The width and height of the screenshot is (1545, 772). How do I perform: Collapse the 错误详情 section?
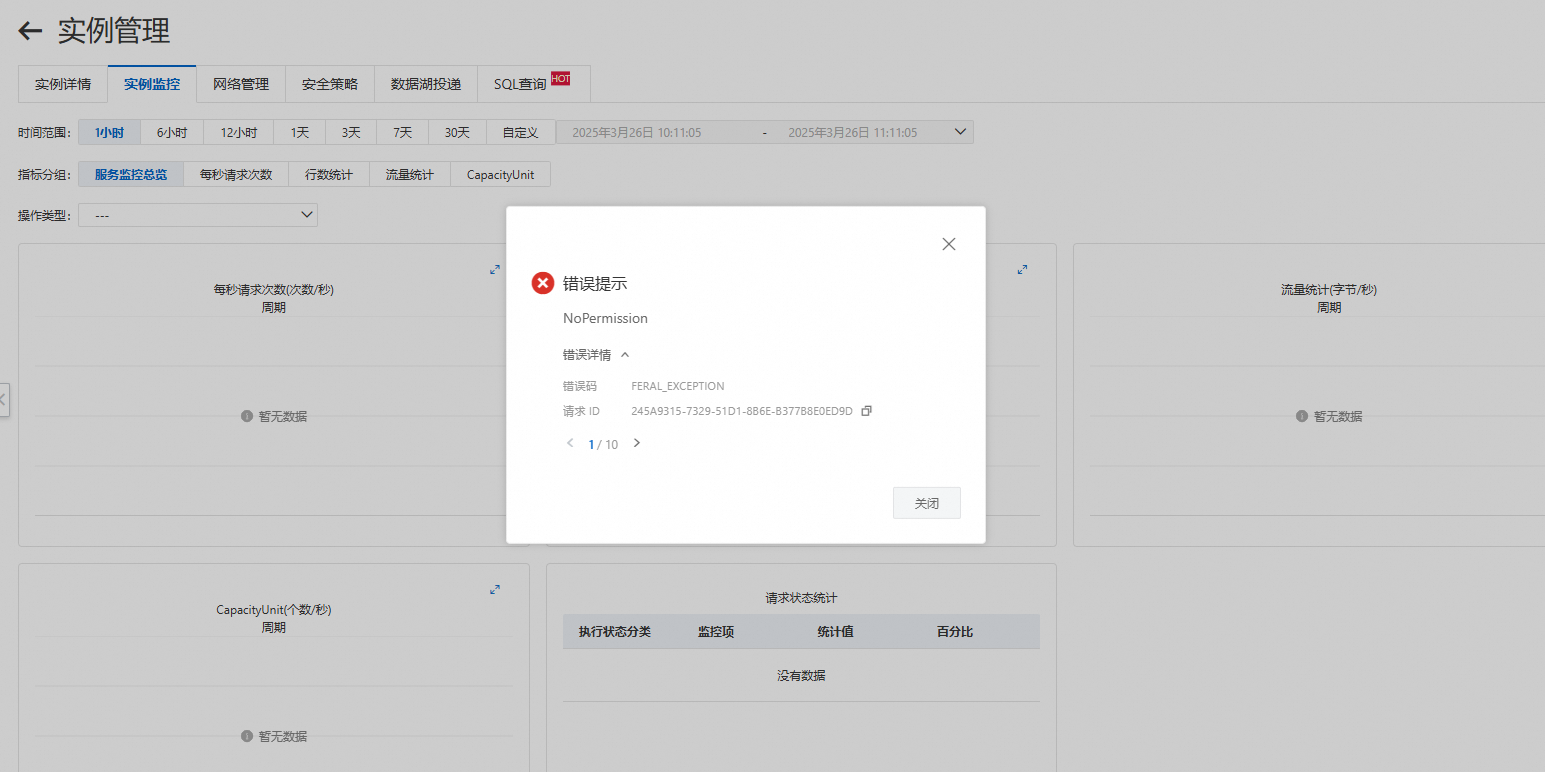pos(596,355)
